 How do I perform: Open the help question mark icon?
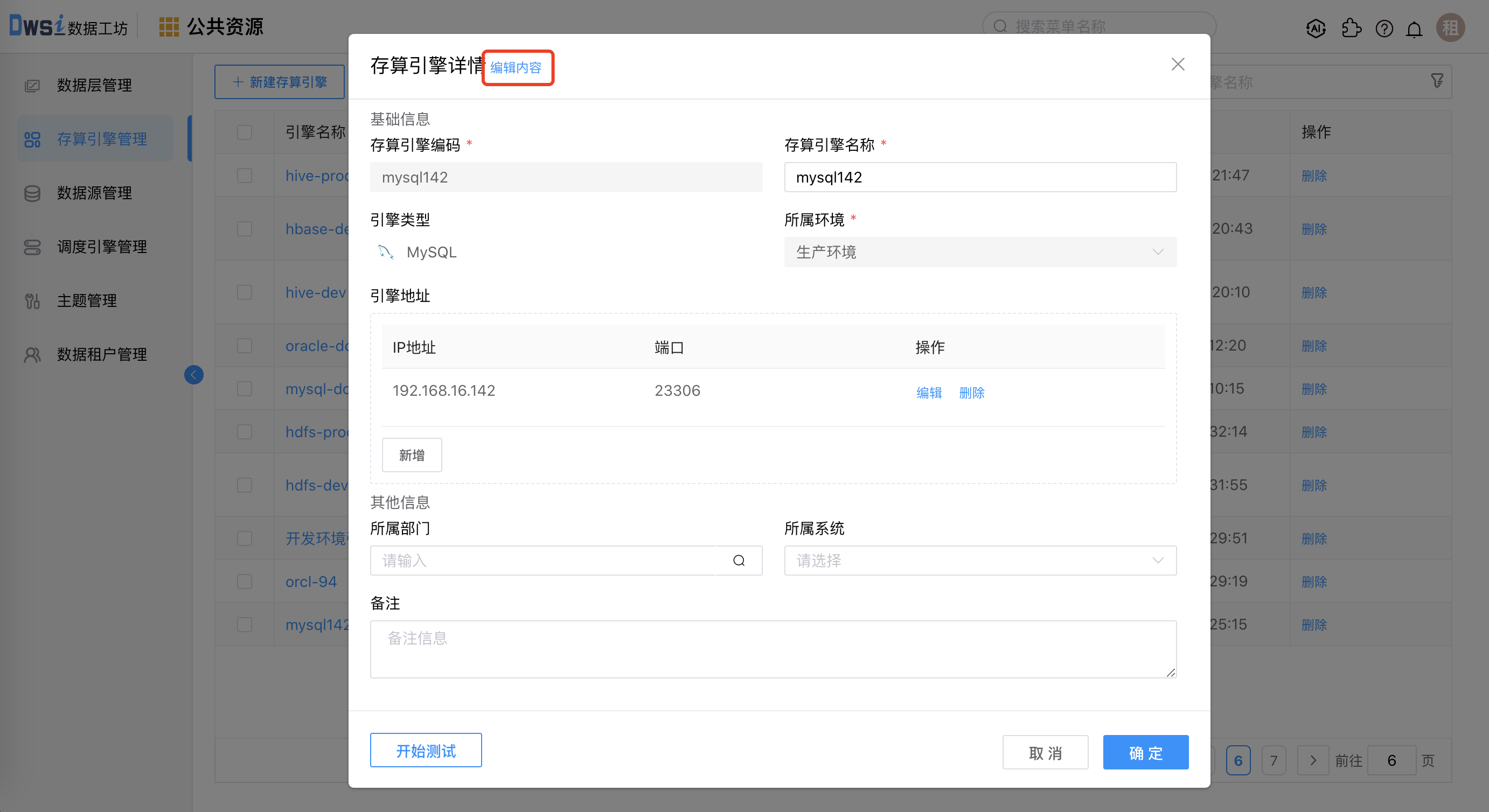tap(1384, 28)
